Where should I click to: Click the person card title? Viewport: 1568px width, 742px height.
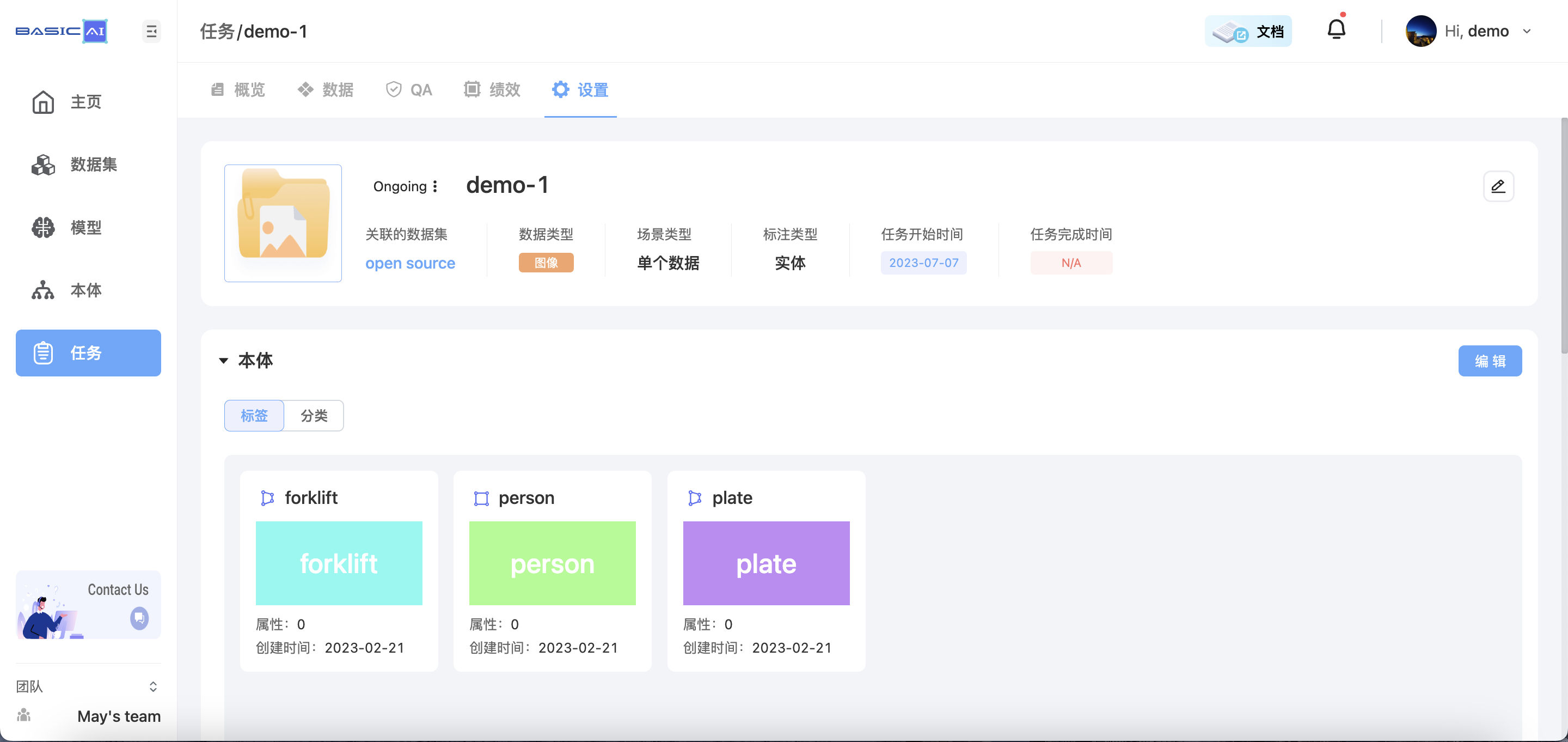pos(526,498)
